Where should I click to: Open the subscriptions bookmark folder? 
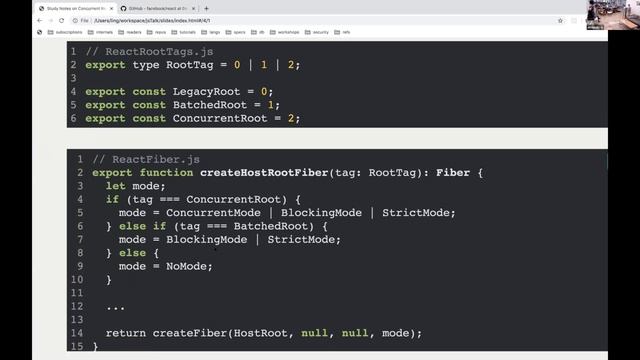65,32
